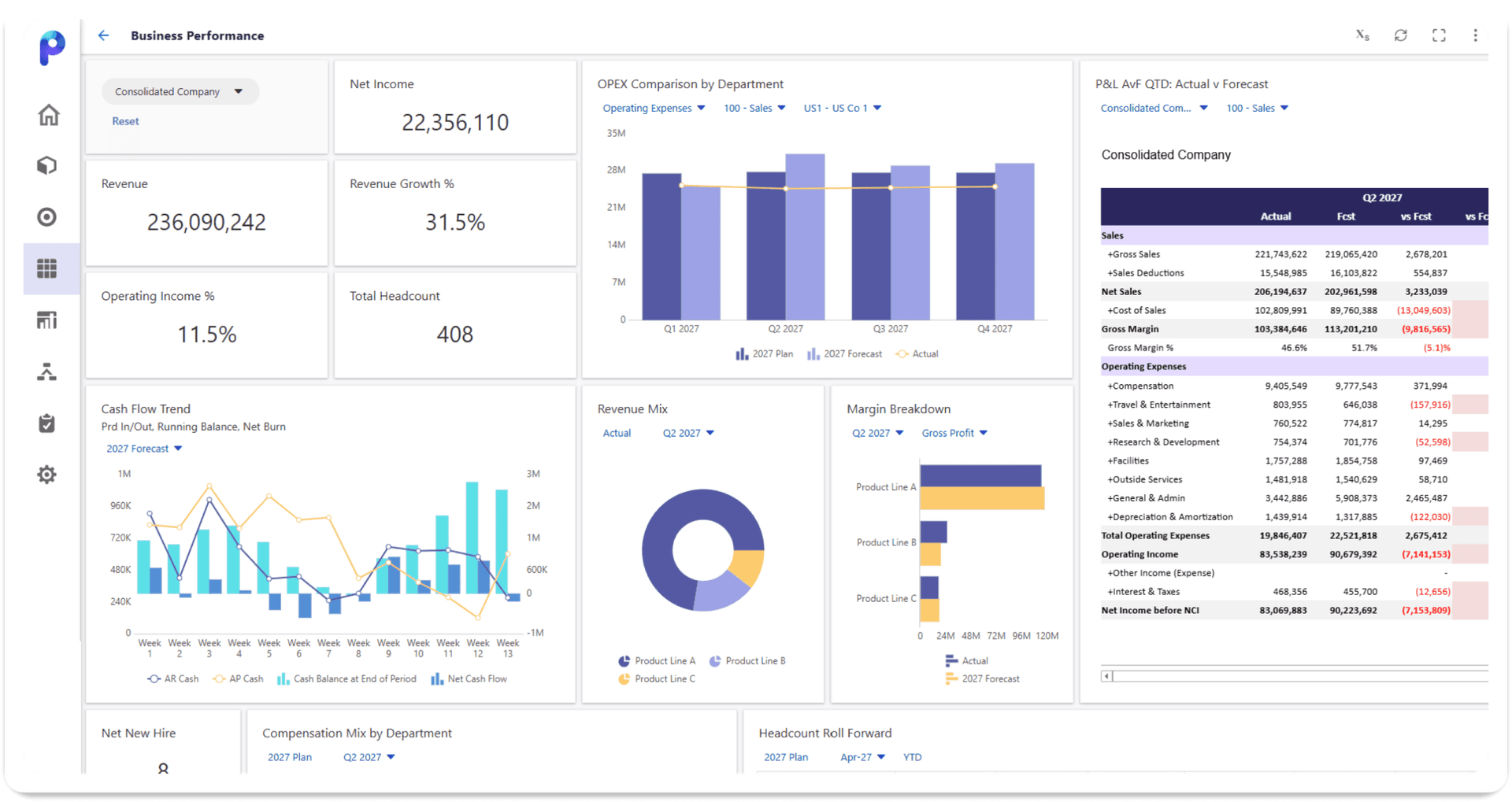The image size is (1512, 802).
Task: Open the cube-shaped models icon in sidebar
Action: [x=47, y=165]
